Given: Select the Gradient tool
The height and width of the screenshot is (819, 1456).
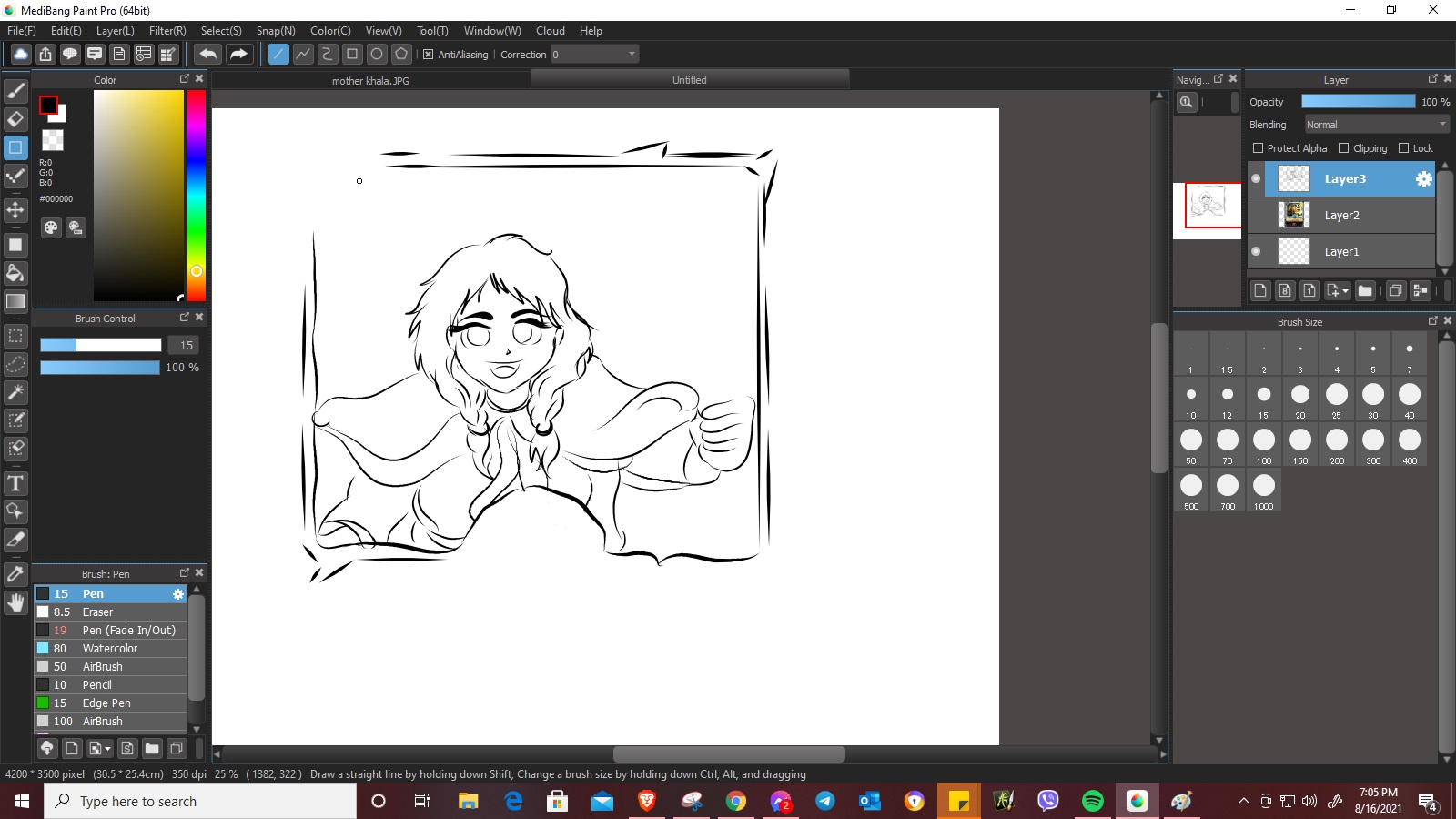Looking at the screenshot, I should coord(15,301).
